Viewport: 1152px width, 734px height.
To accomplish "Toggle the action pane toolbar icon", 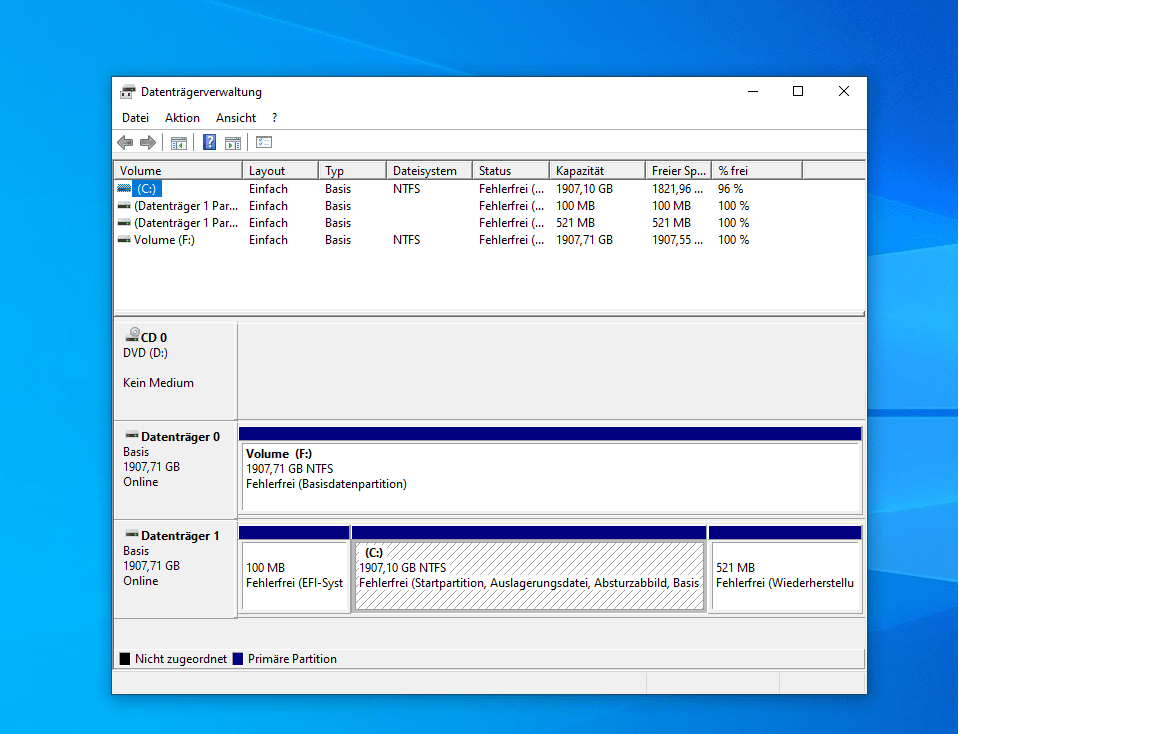I will tap(233, 143).
